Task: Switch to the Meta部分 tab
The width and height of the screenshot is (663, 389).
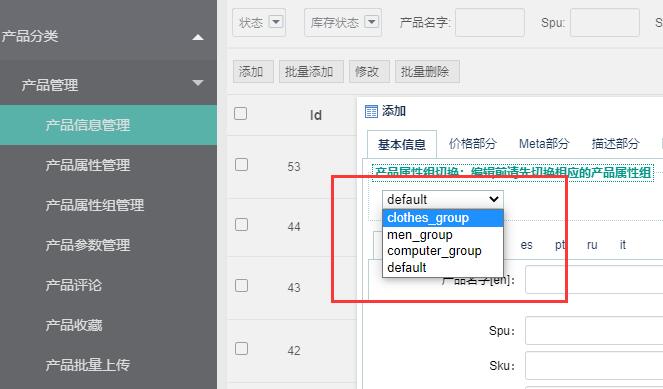Action: click(544, 144)
